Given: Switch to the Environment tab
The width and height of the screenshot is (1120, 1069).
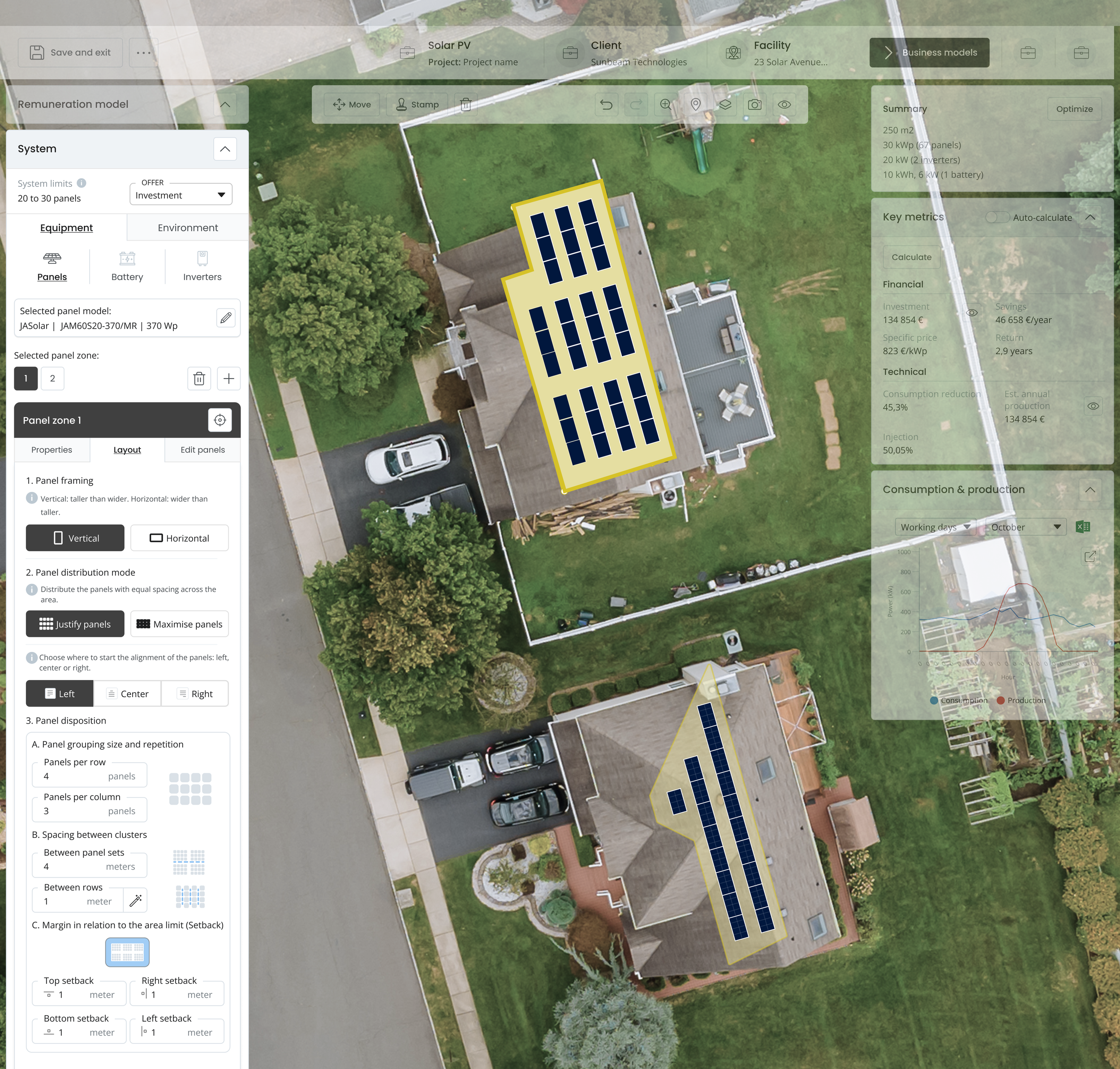Looking at the screenshot, I should point(187,228).
